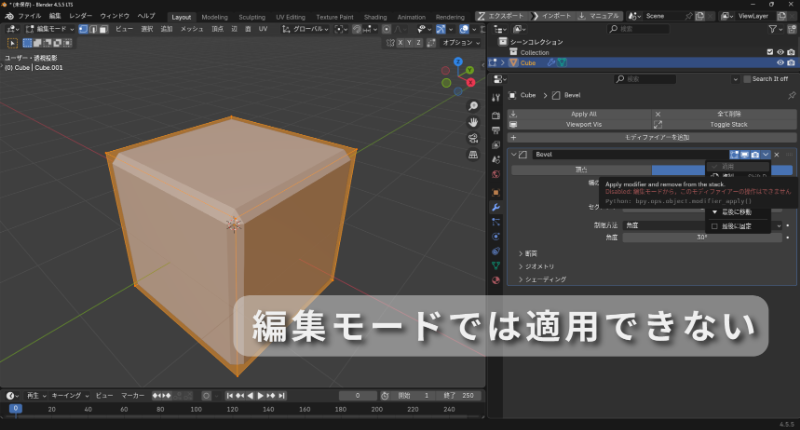Open Render properties tab icon
Viewport: 800px width, 430px height.
click(495, 116)
